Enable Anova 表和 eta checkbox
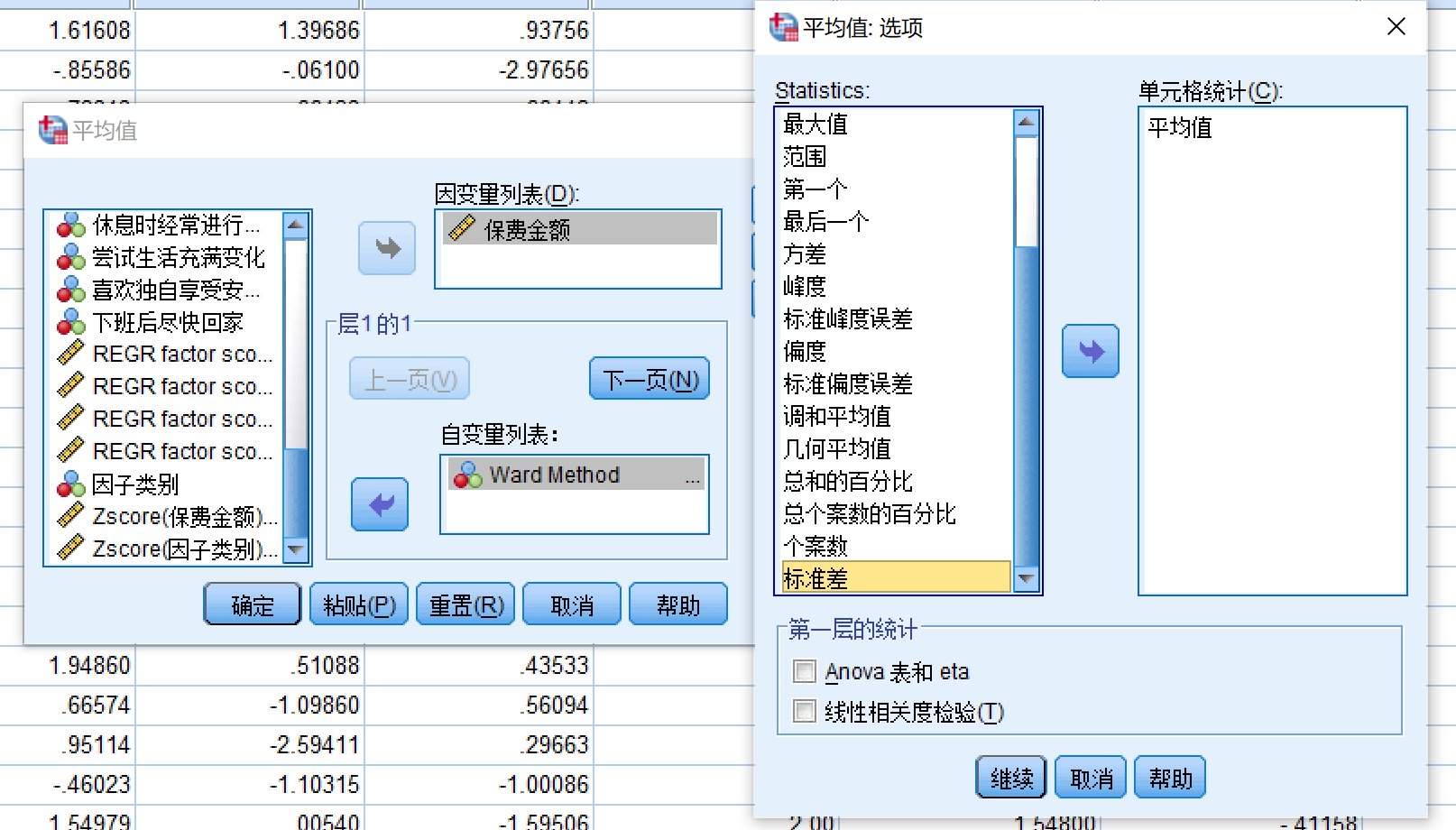This screenshot has height=830, width=1456. [805, 671]
